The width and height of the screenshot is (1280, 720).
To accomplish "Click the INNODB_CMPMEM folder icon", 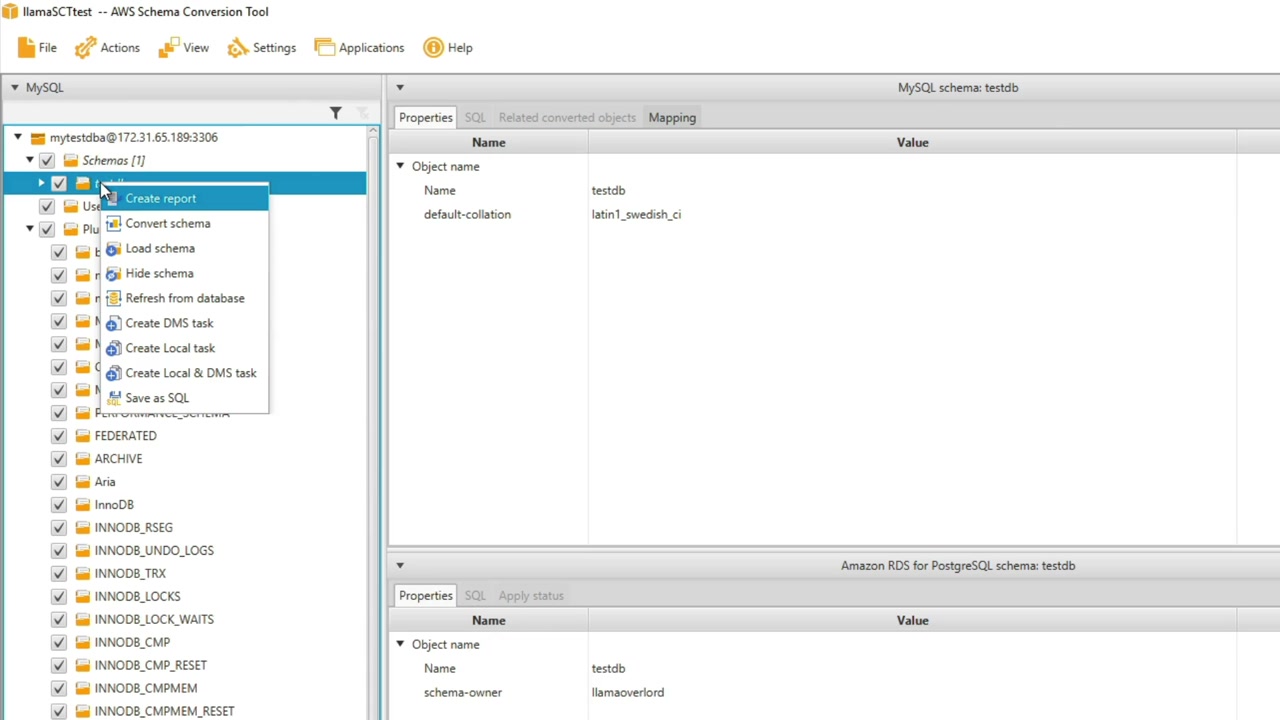I will (83, 689).
